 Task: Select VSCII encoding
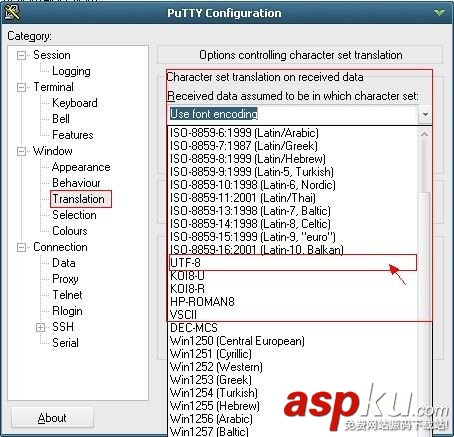(293, 315)
